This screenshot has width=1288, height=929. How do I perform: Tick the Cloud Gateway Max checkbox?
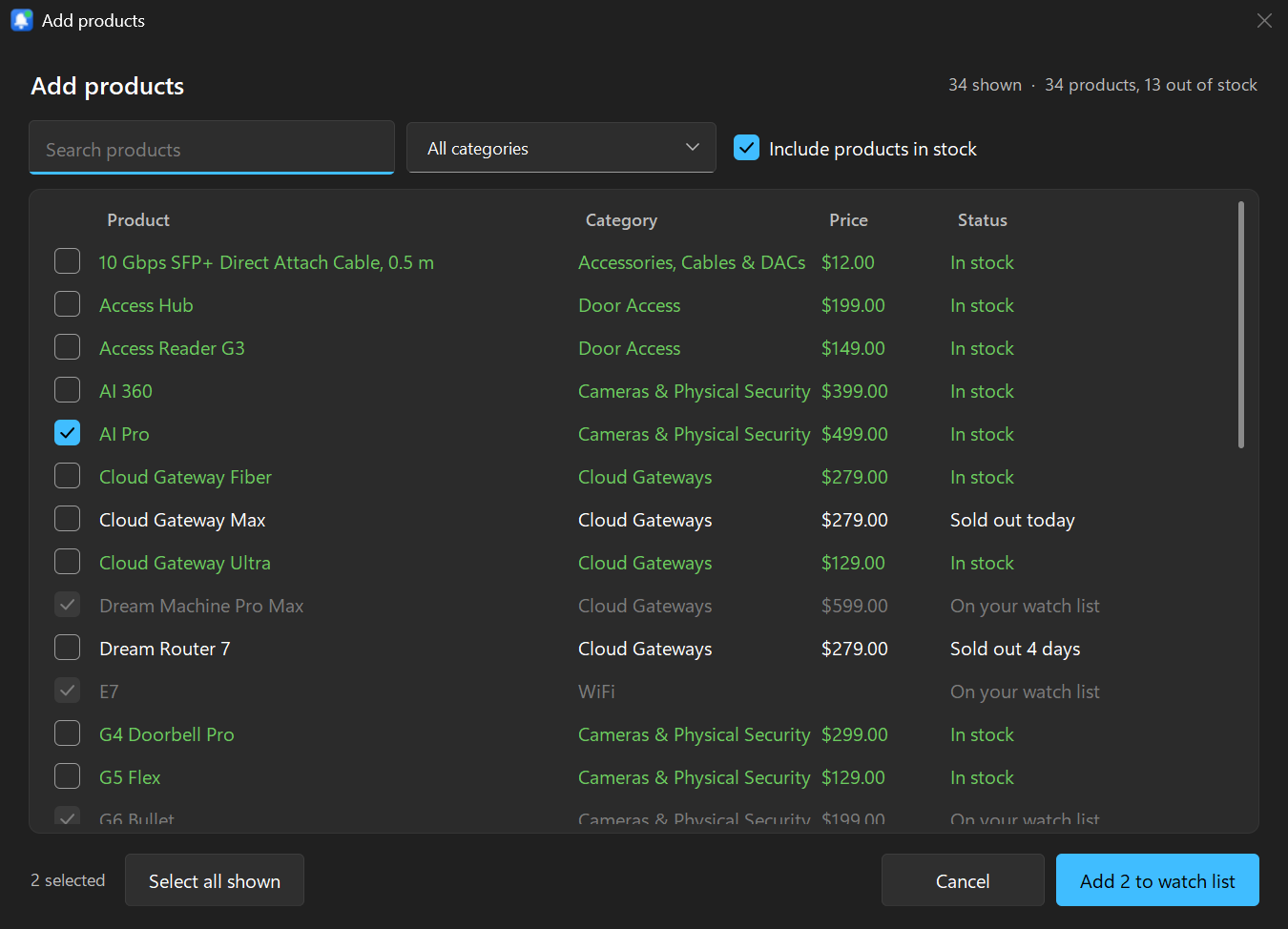(x=67, y=519)
